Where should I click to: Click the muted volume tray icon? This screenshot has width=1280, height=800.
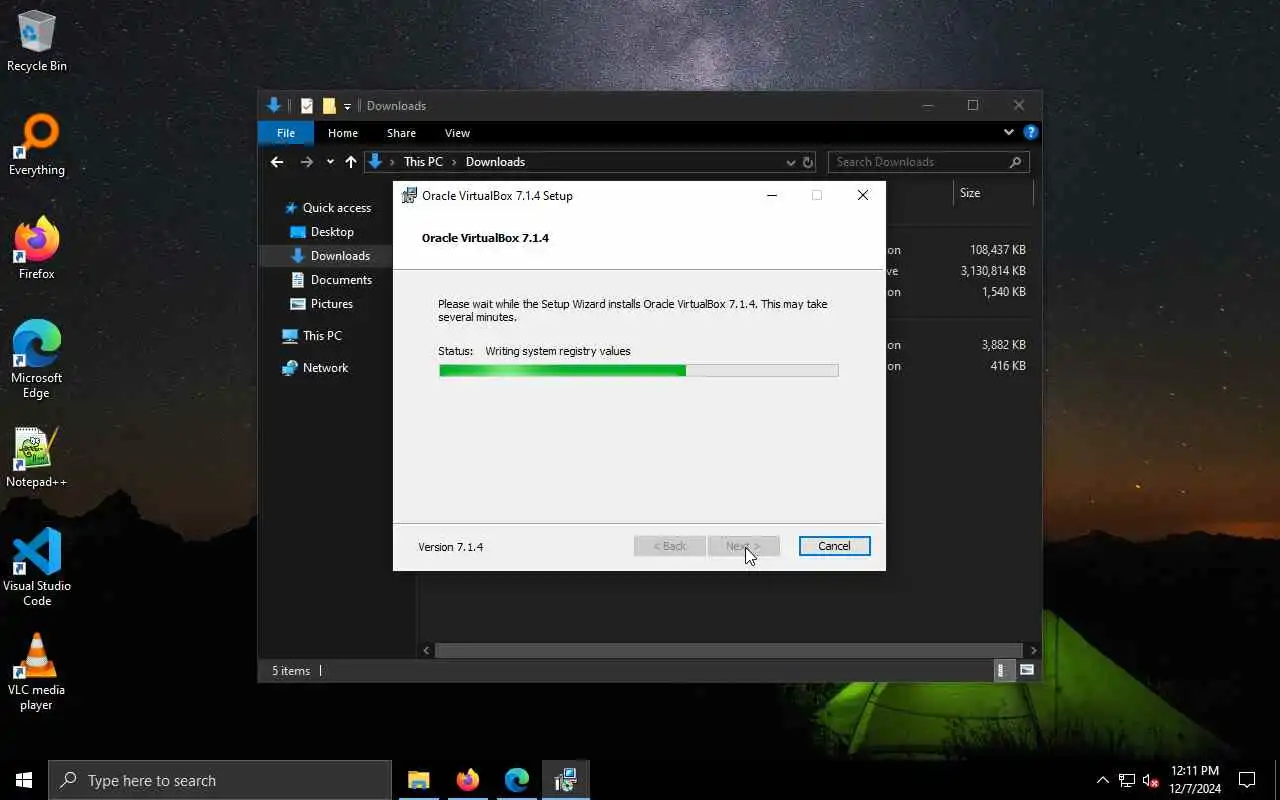pyautogui.click(x=1150, y=780)
